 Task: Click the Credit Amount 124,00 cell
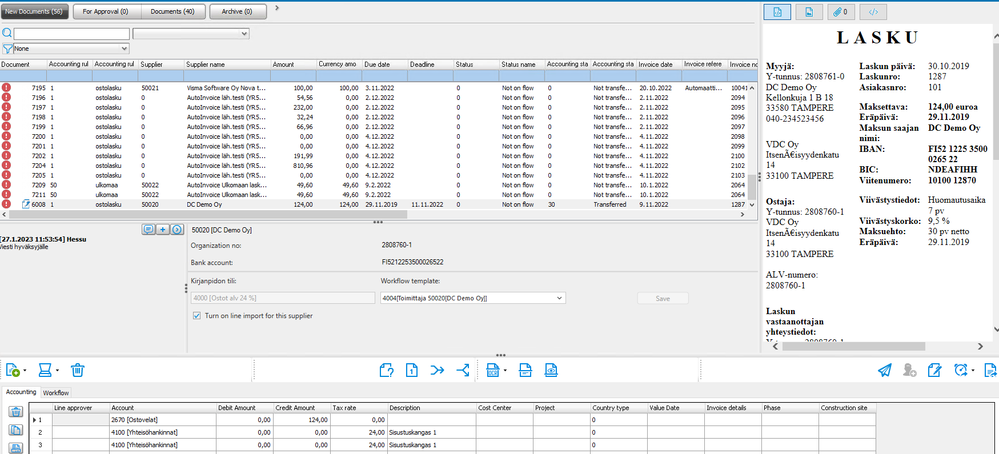[301, 420]
